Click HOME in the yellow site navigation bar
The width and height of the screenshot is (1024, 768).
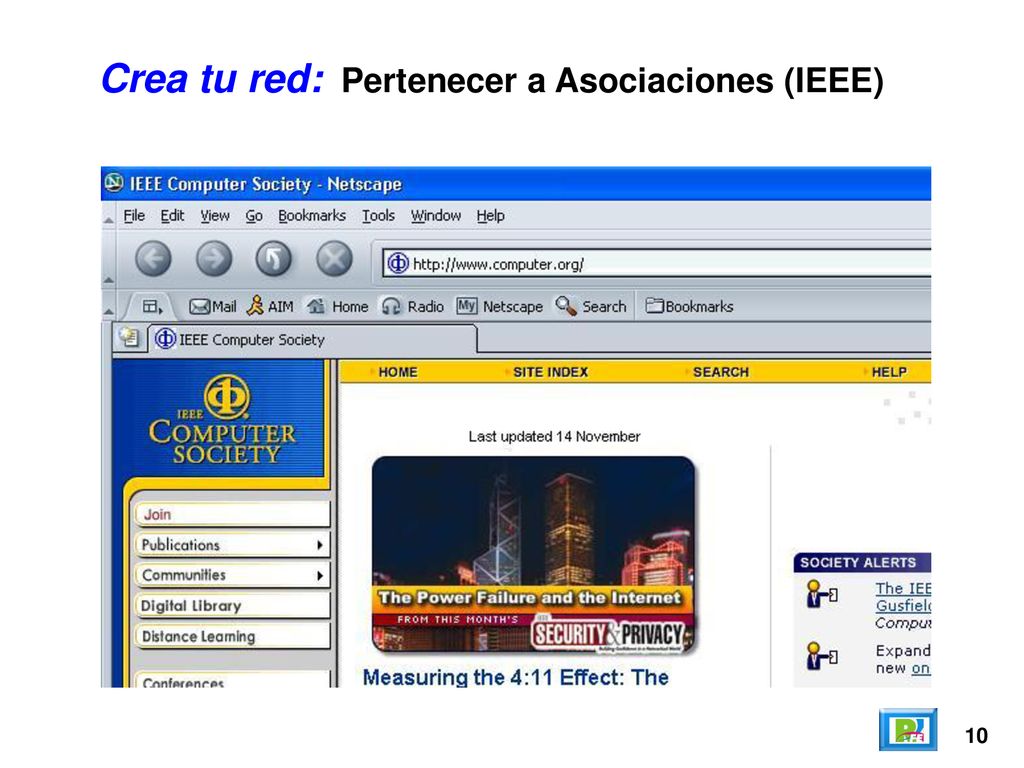pyautogui.click(x=397, y=372)
